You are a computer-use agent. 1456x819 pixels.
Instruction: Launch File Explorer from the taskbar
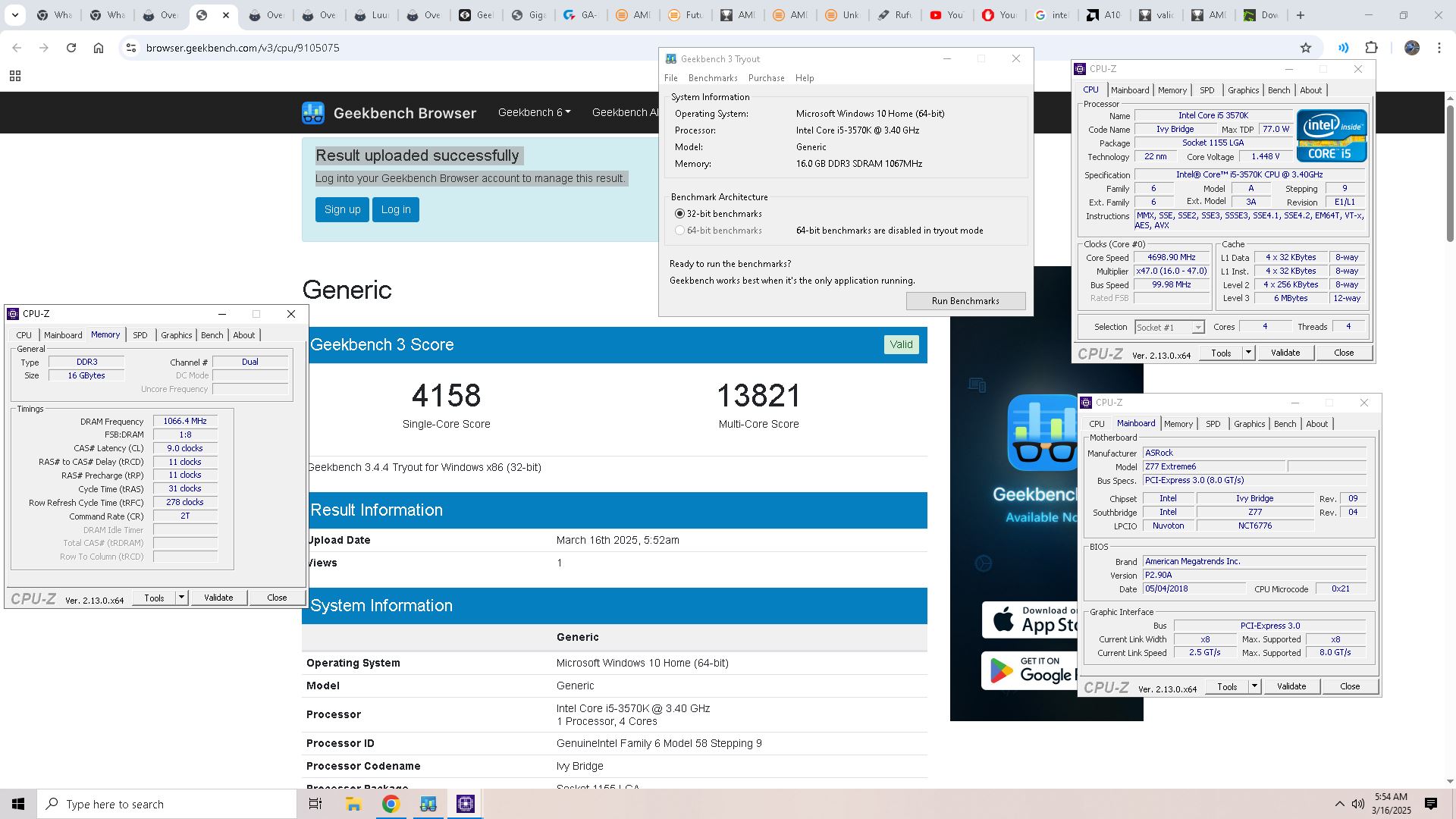tap(353, 804)
